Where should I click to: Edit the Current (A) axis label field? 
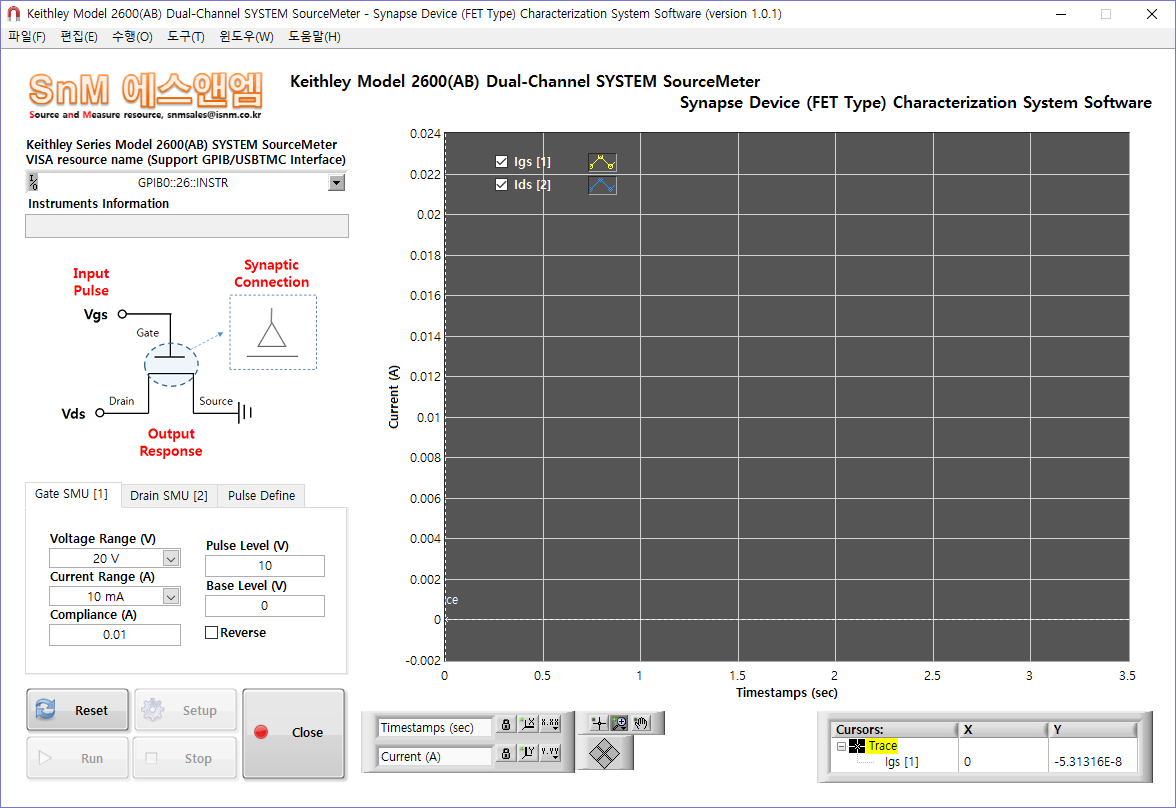click(x=435, y=756)
